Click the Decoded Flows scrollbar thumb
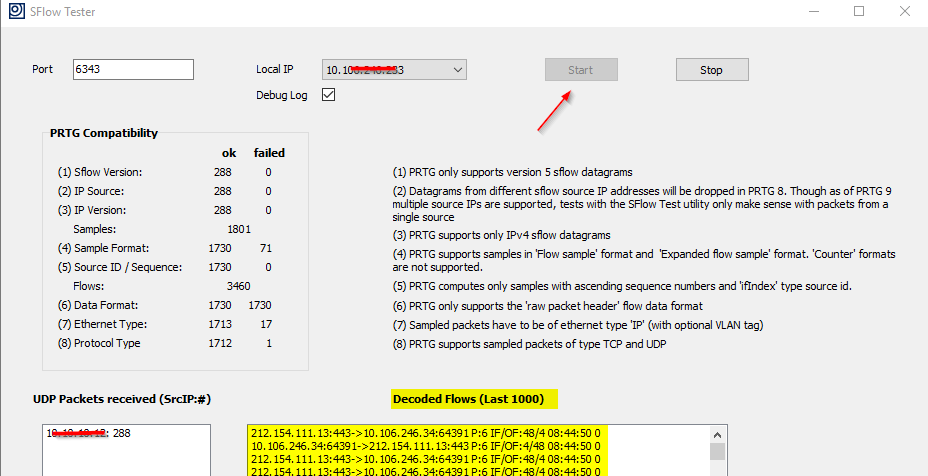This screenshot has height=476, width=928. [x=717, y=451]
